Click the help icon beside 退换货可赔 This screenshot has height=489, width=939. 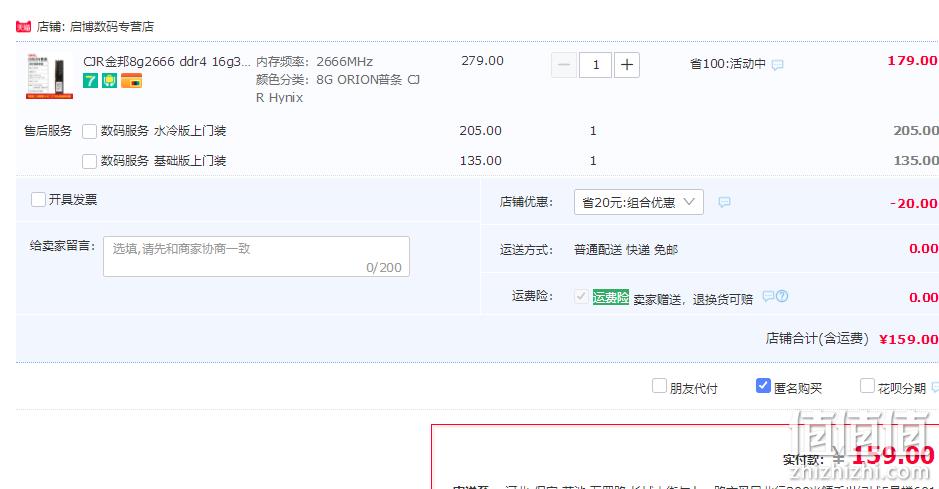pyautogui.click(x=782, y=296)
